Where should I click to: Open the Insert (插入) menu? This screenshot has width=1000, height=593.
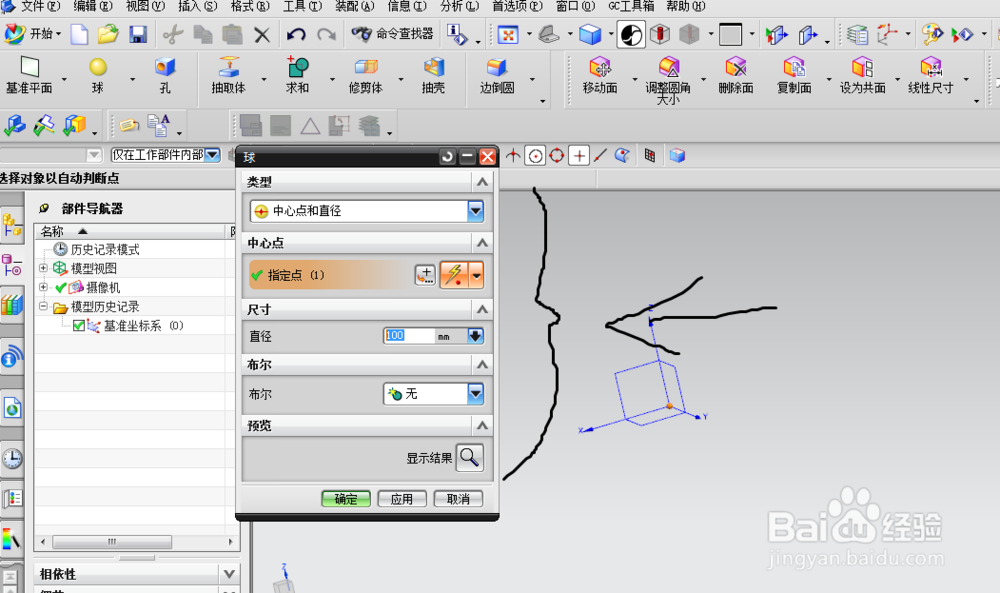[x=198, y=6]
